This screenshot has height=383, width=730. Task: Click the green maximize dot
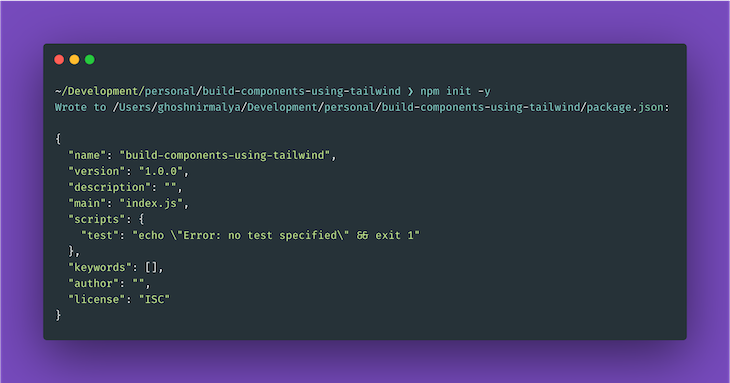pyautogui.click(x=90, y=60)
